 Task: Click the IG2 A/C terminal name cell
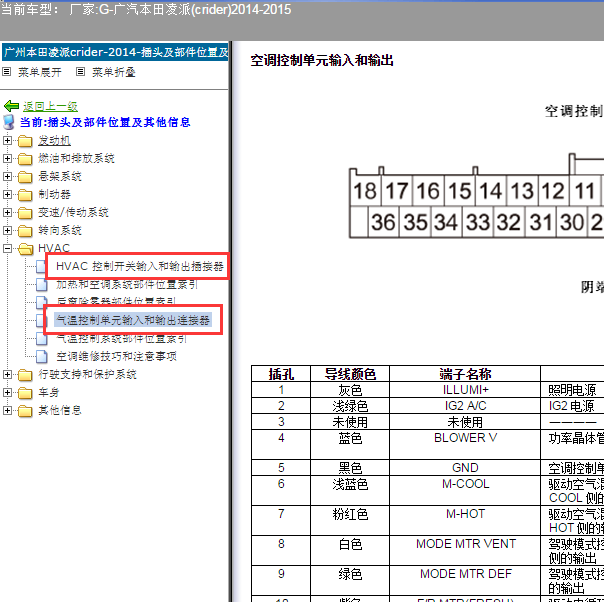(465, 406)
